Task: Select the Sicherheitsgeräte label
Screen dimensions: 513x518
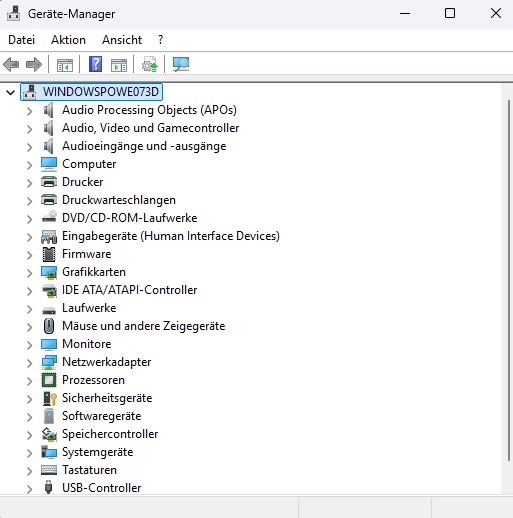Action: 107,398
